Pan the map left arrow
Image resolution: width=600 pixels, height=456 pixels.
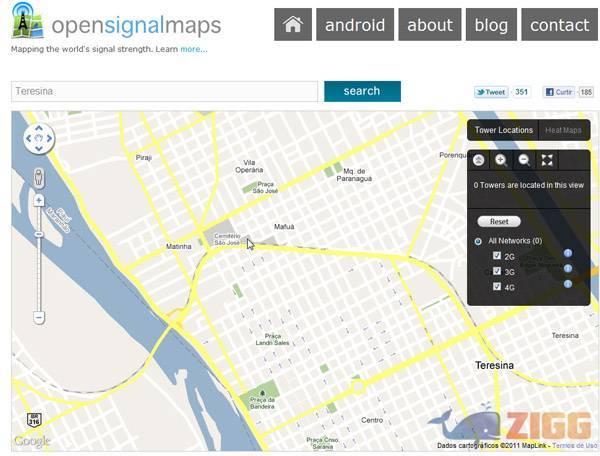click(29, 138)
